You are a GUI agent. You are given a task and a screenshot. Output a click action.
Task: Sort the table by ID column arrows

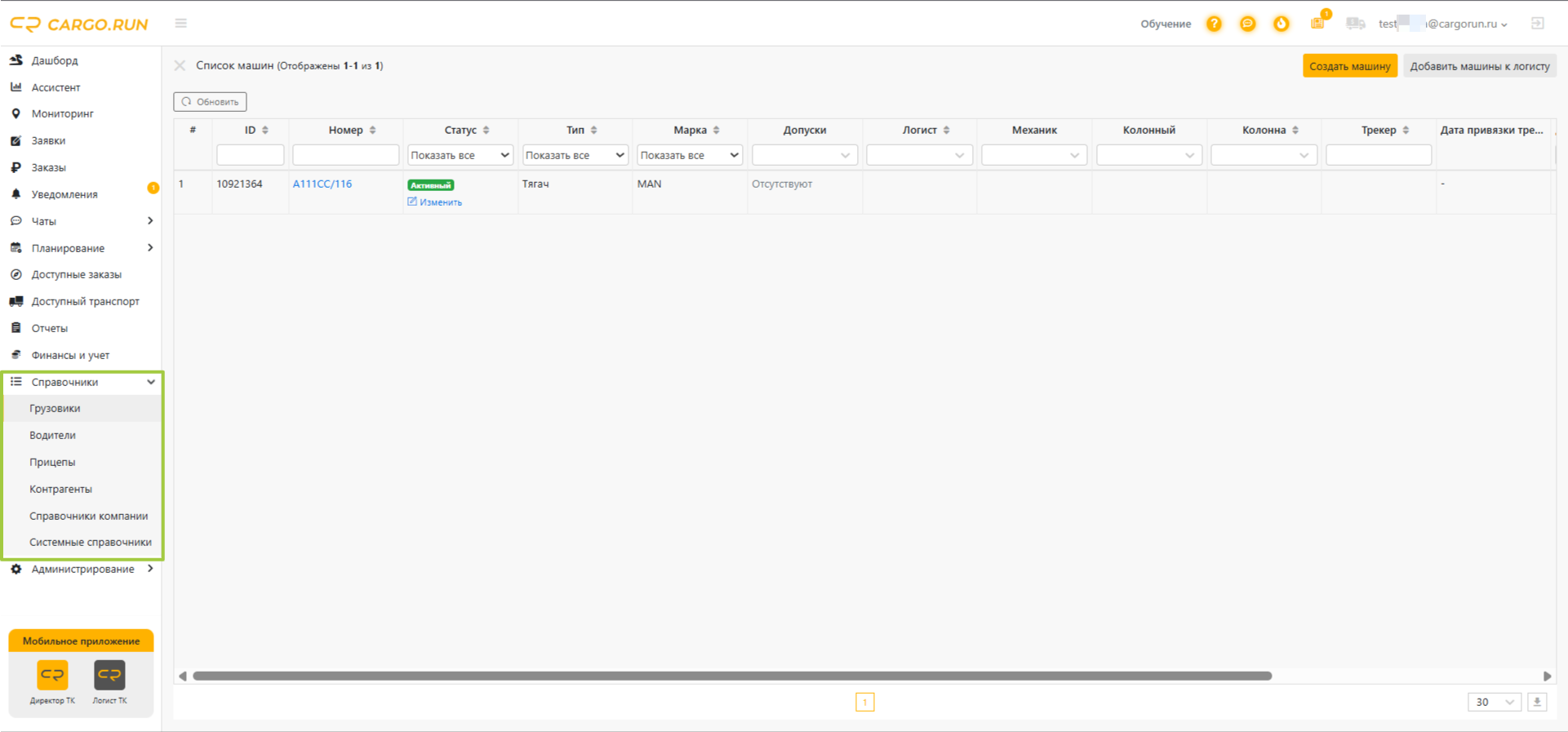click(265, 131)
